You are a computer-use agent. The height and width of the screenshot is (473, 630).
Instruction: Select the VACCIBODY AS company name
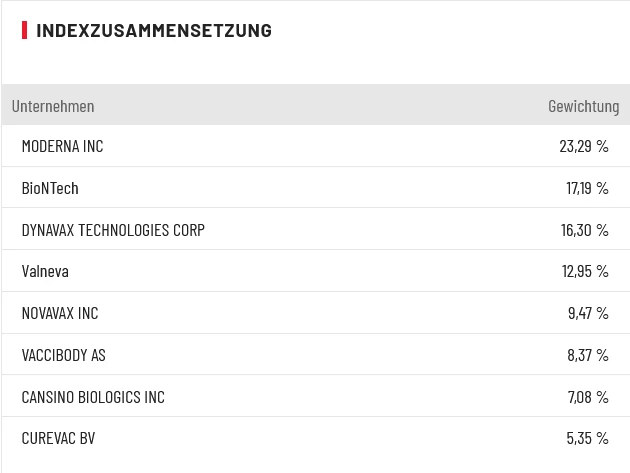(63, 355)
